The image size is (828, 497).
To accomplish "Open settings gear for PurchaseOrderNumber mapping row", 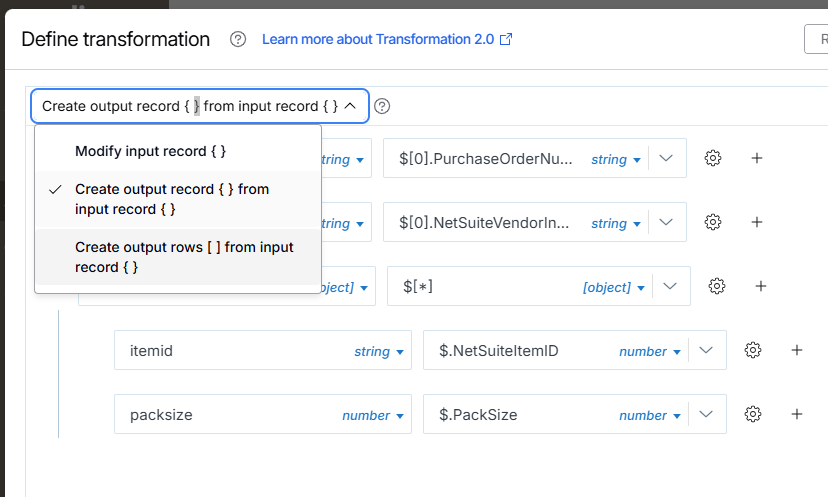I will tap(713, 158).
